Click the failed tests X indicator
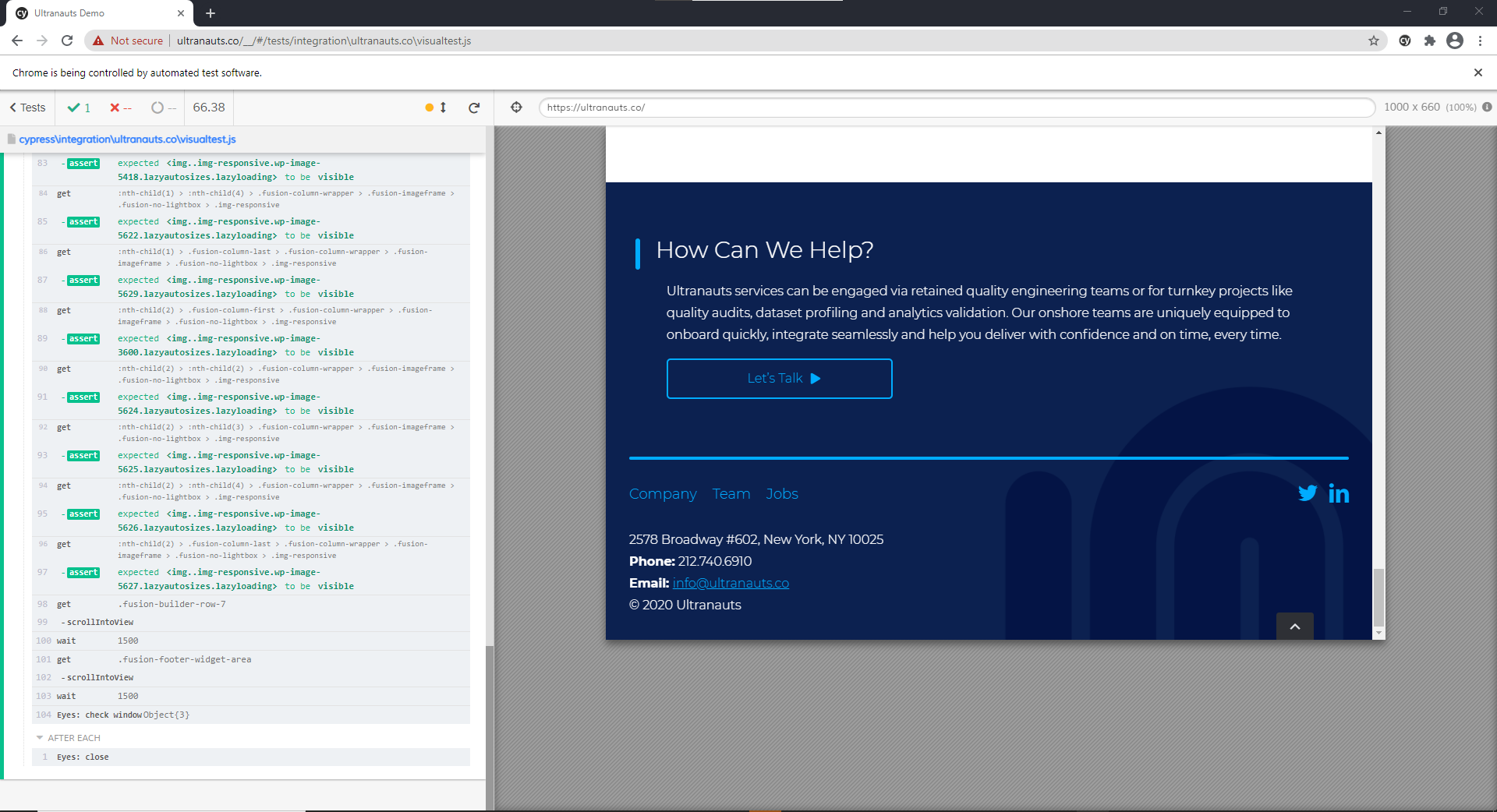Image resolution: width=1497 pixels, height=812 pixels. point(120,108)
